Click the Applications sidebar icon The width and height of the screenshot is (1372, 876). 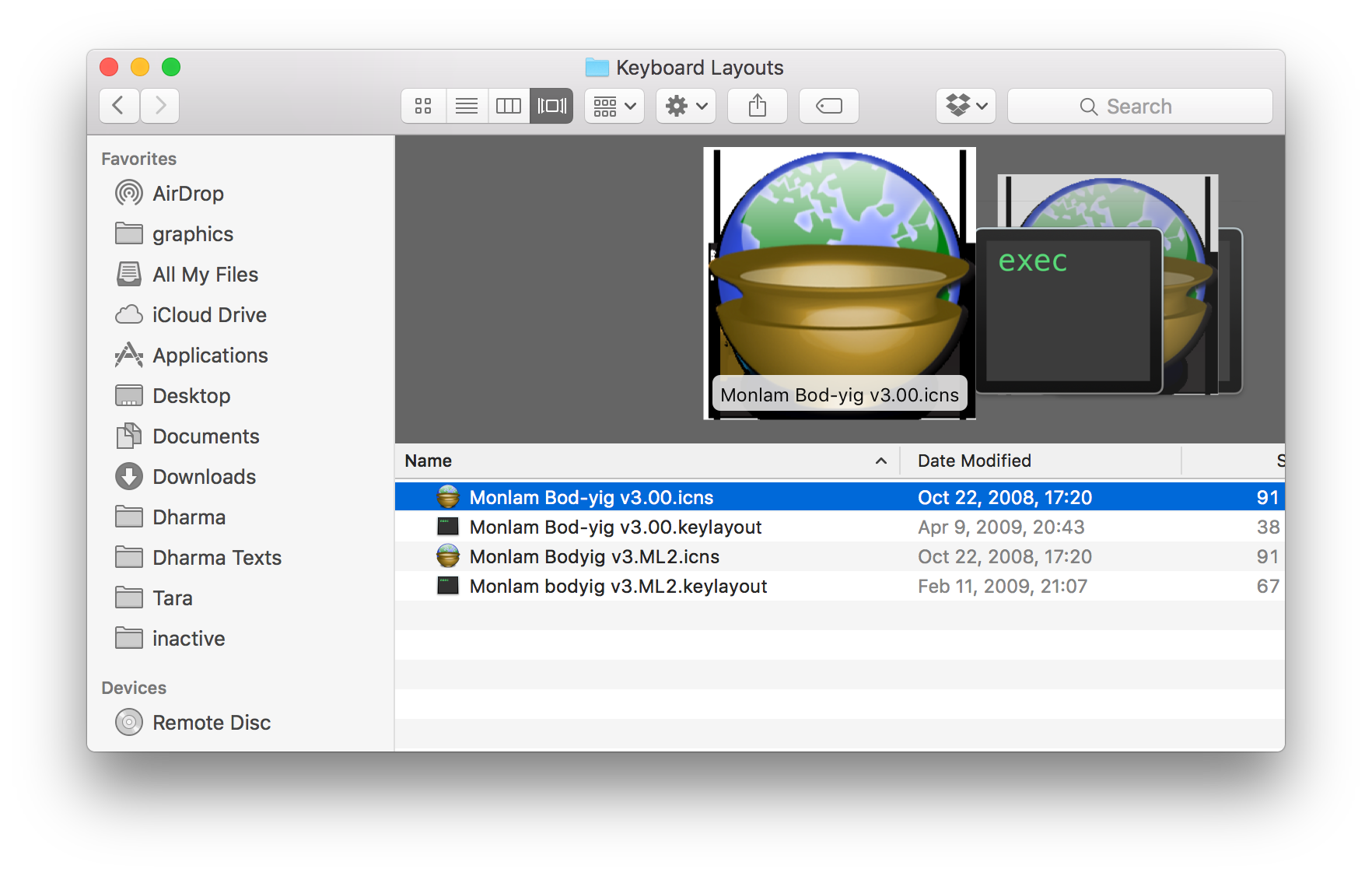pos(129,355)
